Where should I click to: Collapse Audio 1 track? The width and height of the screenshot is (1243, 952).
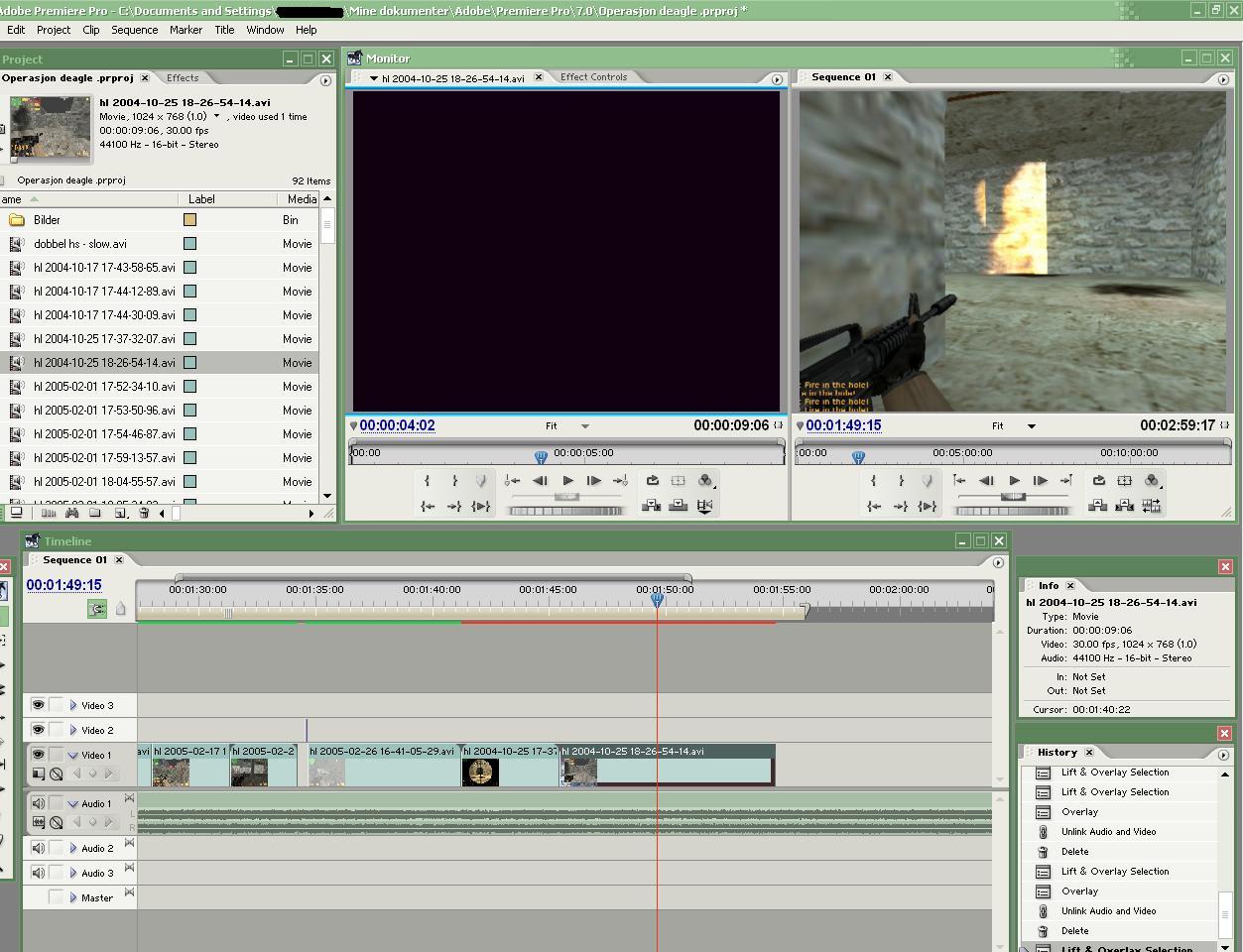[72, 803]
